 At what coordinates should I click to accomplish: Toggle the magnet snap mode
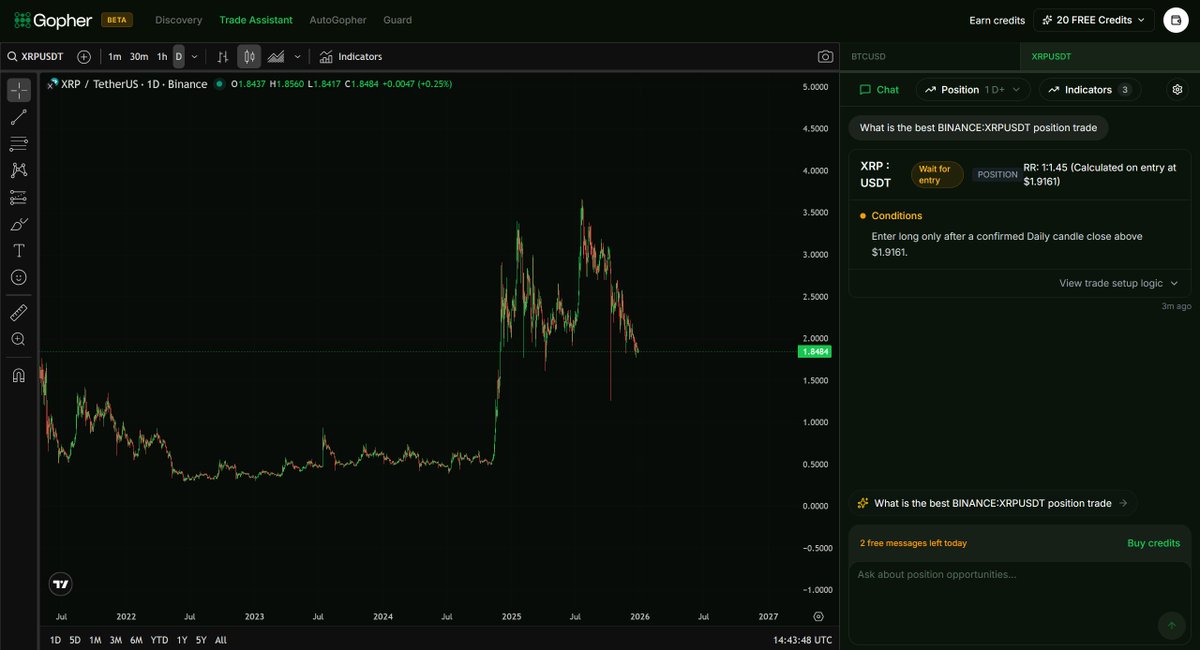pyautogui.click(x=19, y=376)
